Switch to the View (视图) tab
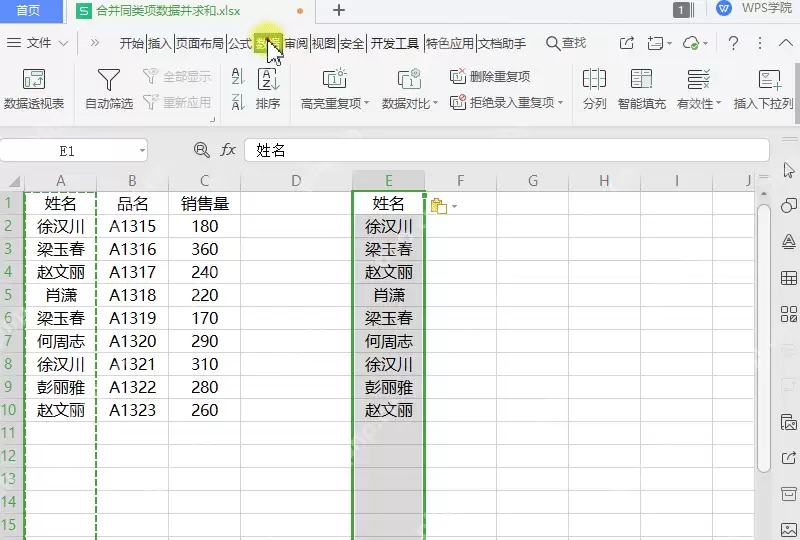Image resolution: width=800 pixels, height=540 pixels. (324, 43)
